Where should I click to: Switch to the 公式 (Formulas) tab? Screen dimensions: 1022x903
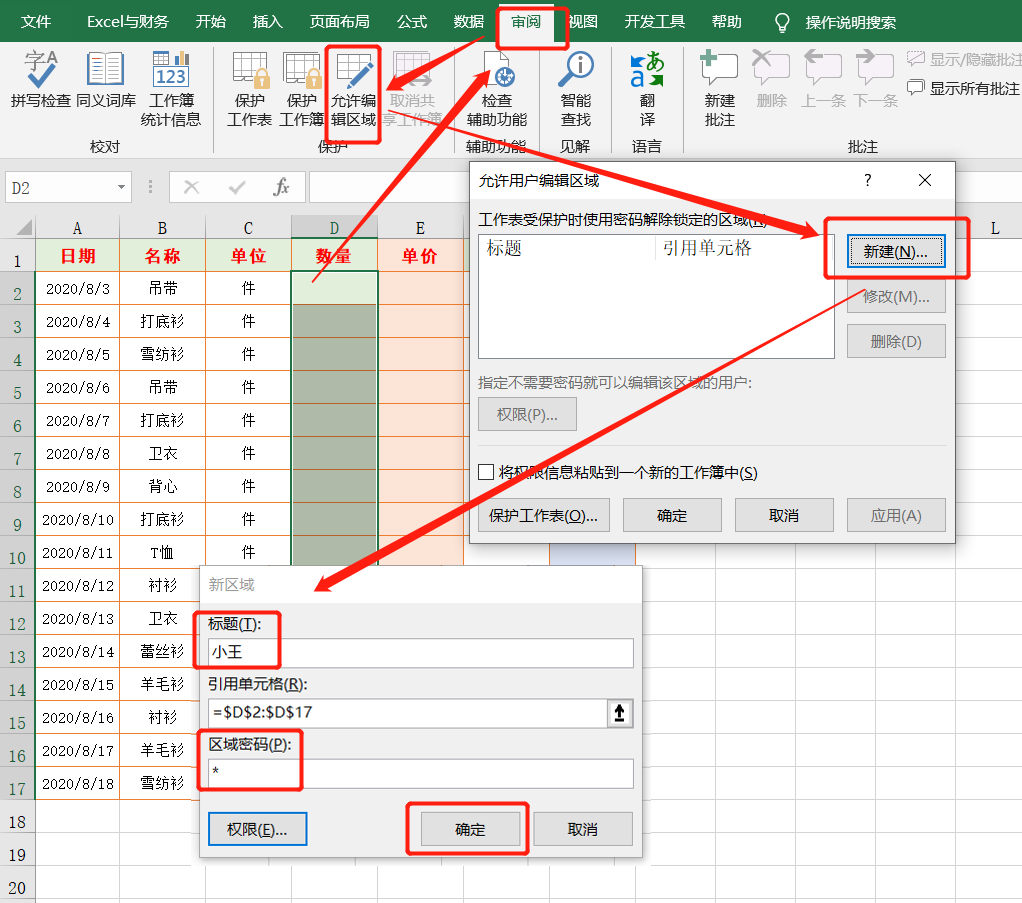(x=412, y=22)
